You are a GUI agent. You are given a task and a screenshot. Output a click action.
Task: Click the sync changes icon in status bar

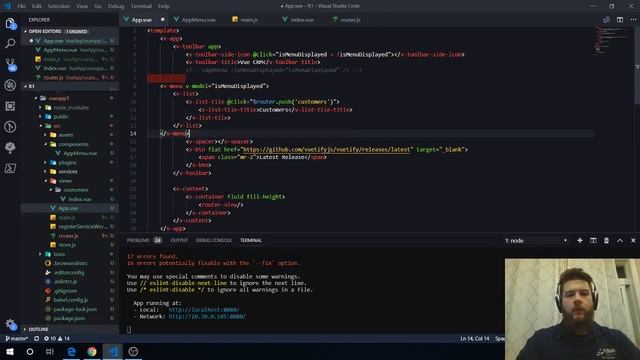[36, 338]
